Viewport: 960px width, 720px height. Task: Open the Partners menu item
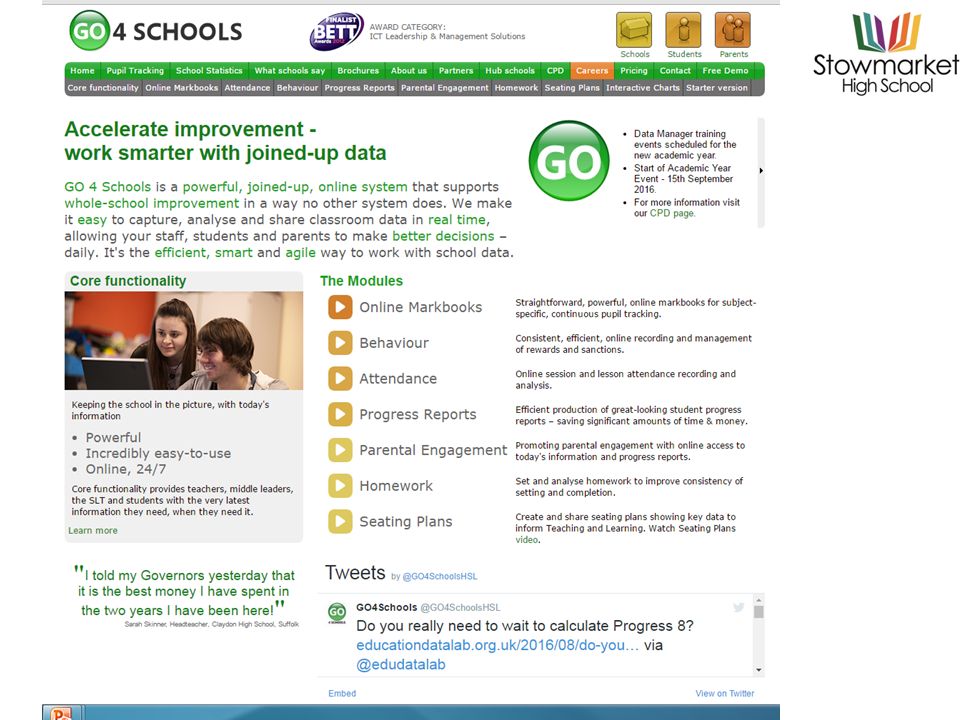pos(456,70)
